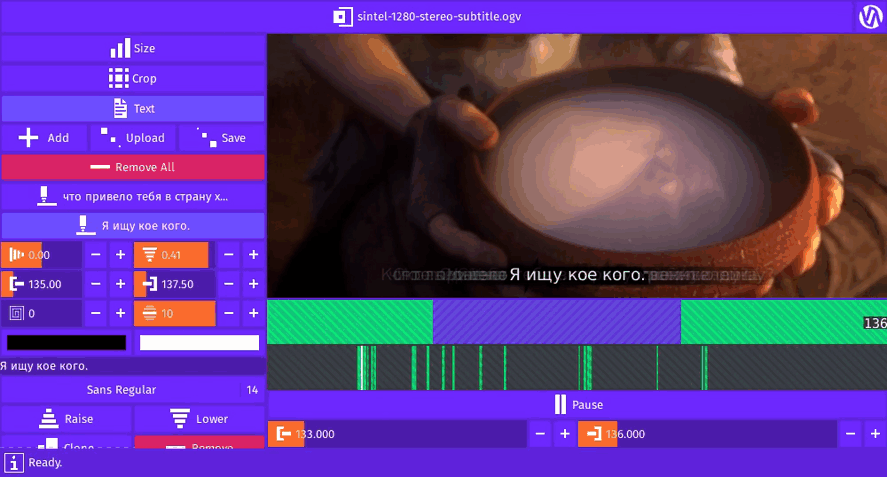Click the subtitle text entry "Я ищу кое кого."
Viewport: 887px width, 477px height.
pyautogui.click(x=133, y=366)
